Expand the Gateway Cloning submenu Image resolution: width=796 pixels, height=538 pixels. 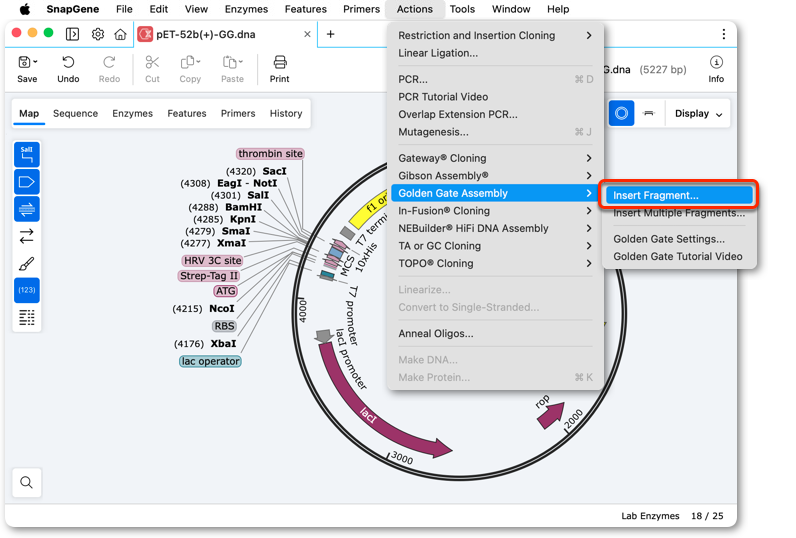[494, 158]
